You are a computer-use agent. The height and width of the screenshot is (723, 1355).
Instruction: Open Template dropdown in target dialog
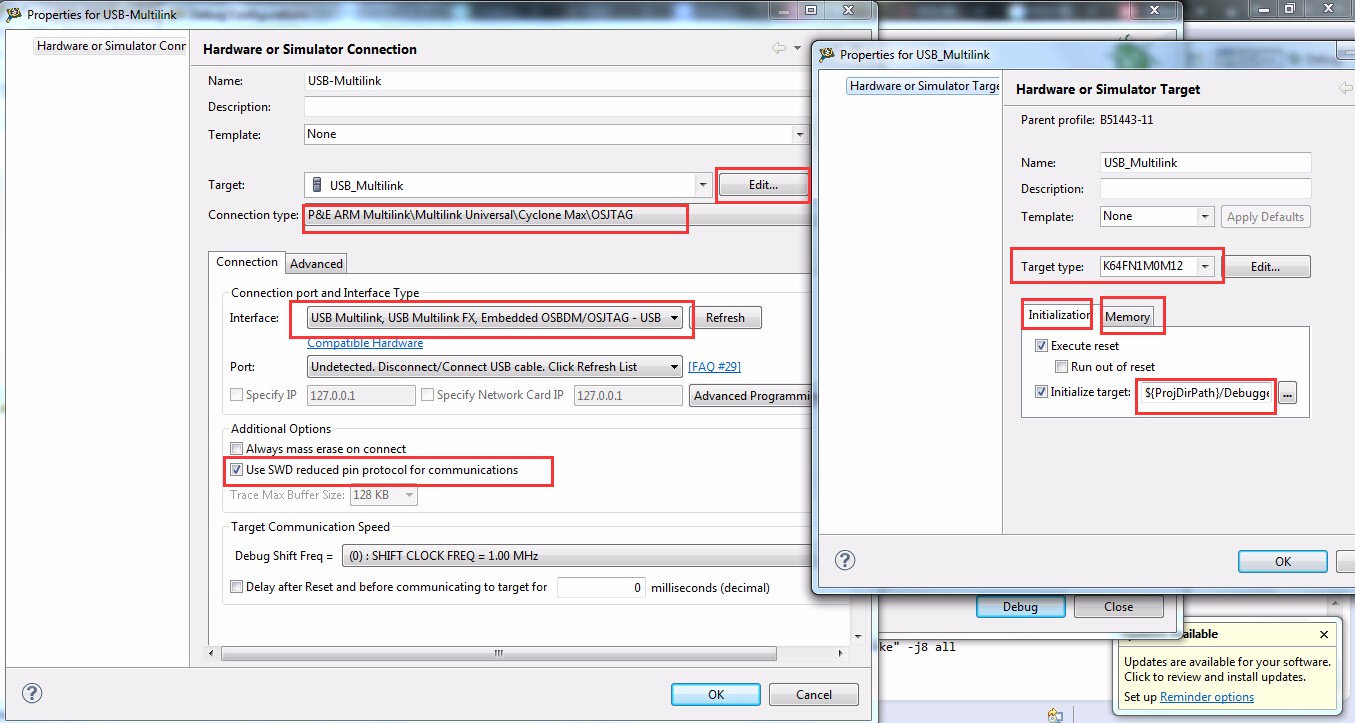tap(1205, 216)
